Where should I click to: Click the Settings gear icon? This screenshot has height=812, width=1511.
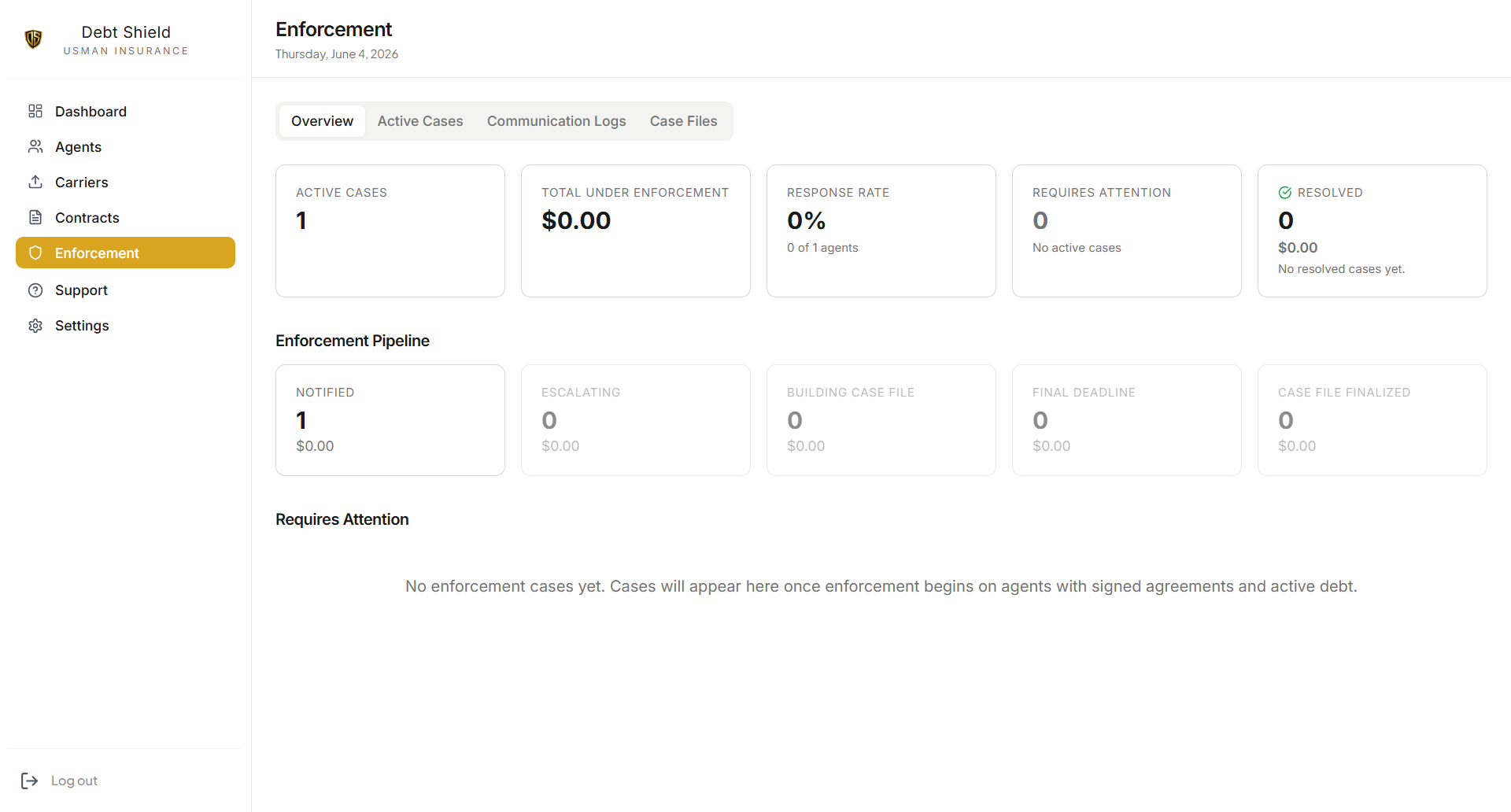click(35, 325)
